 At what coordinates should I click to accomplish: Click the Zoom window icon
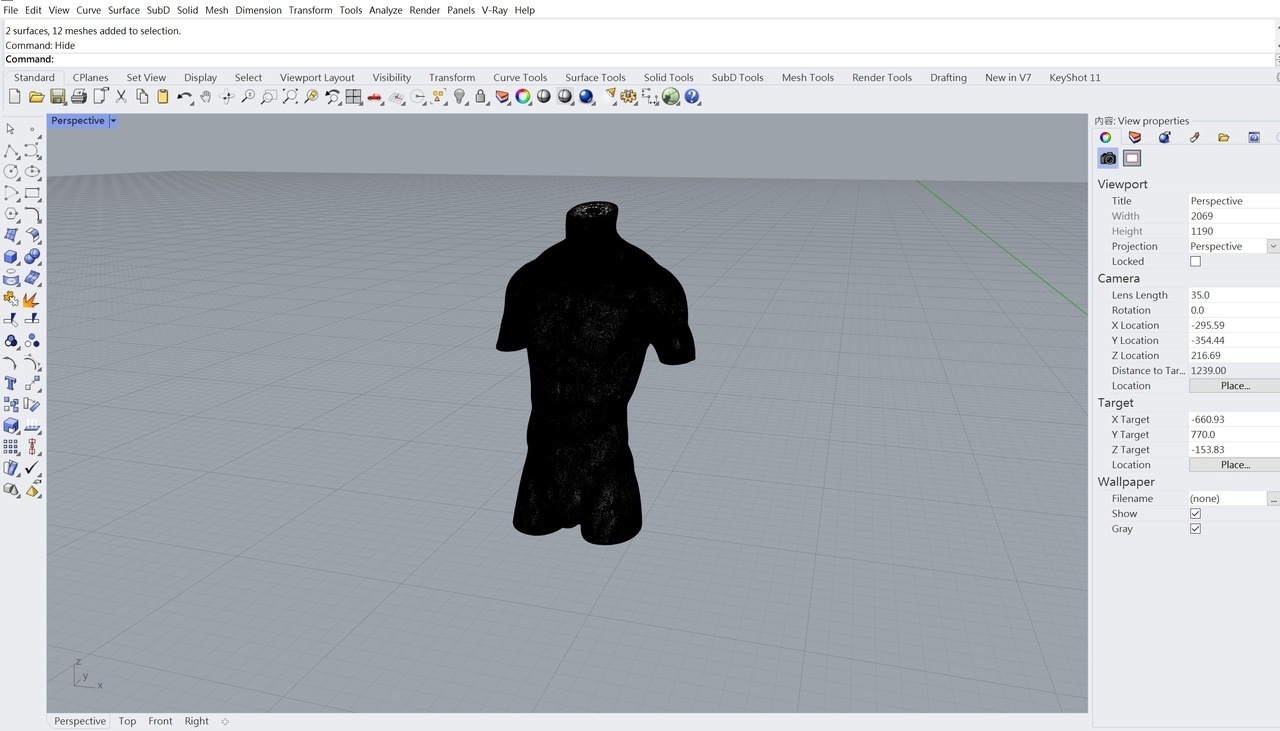point(269,97)
